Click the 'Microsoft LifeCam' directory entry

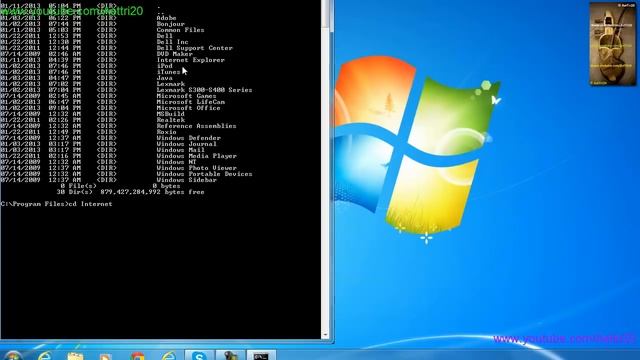[x=191, y=102]
